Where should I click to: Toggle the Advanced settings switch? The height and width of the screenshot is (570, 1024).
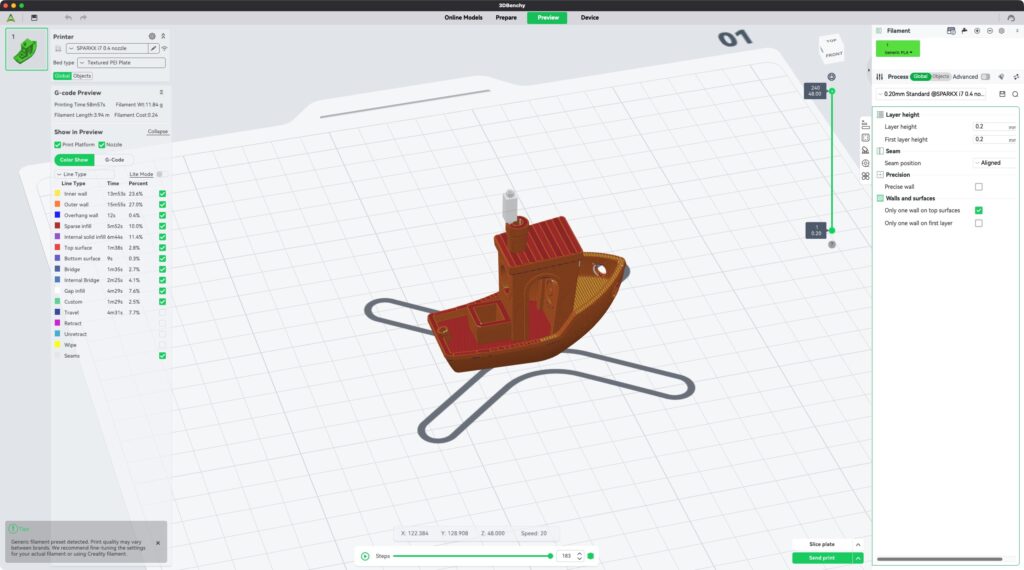[985, 77]
